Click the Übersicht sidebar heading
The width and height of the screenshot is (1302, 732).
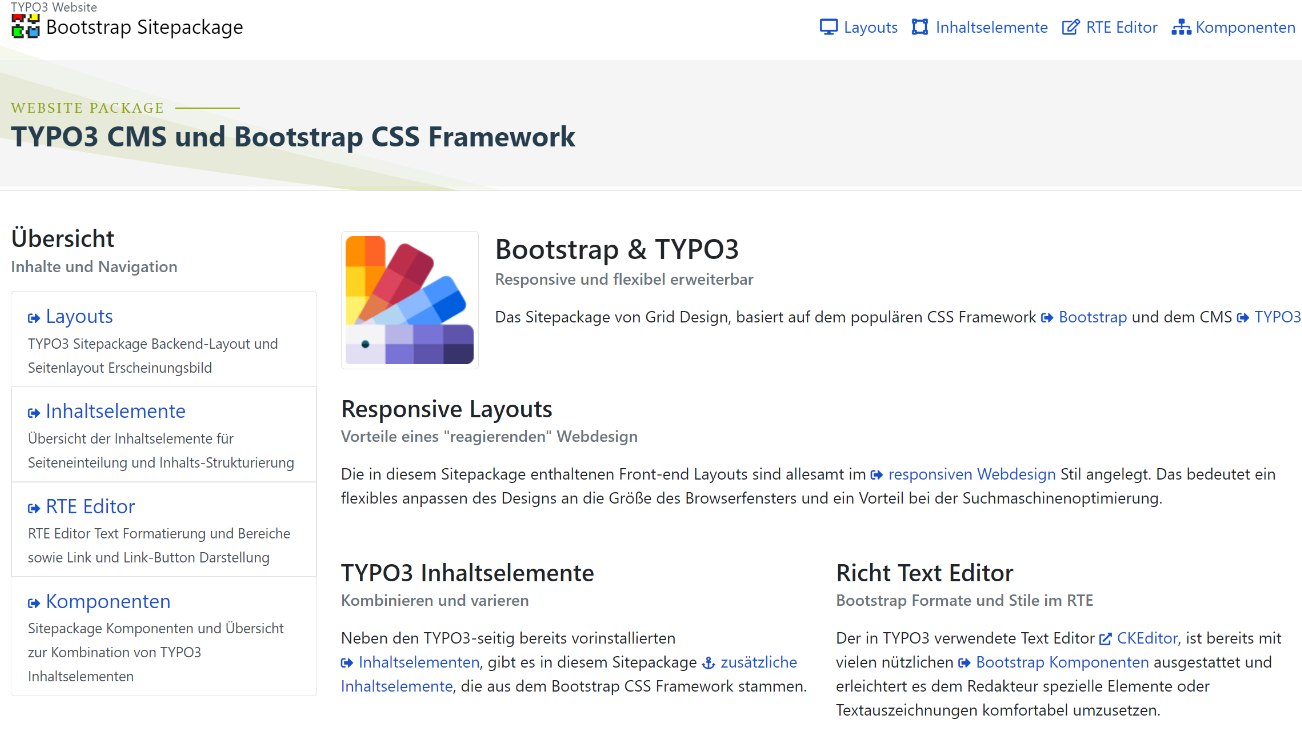coord(63,239)
